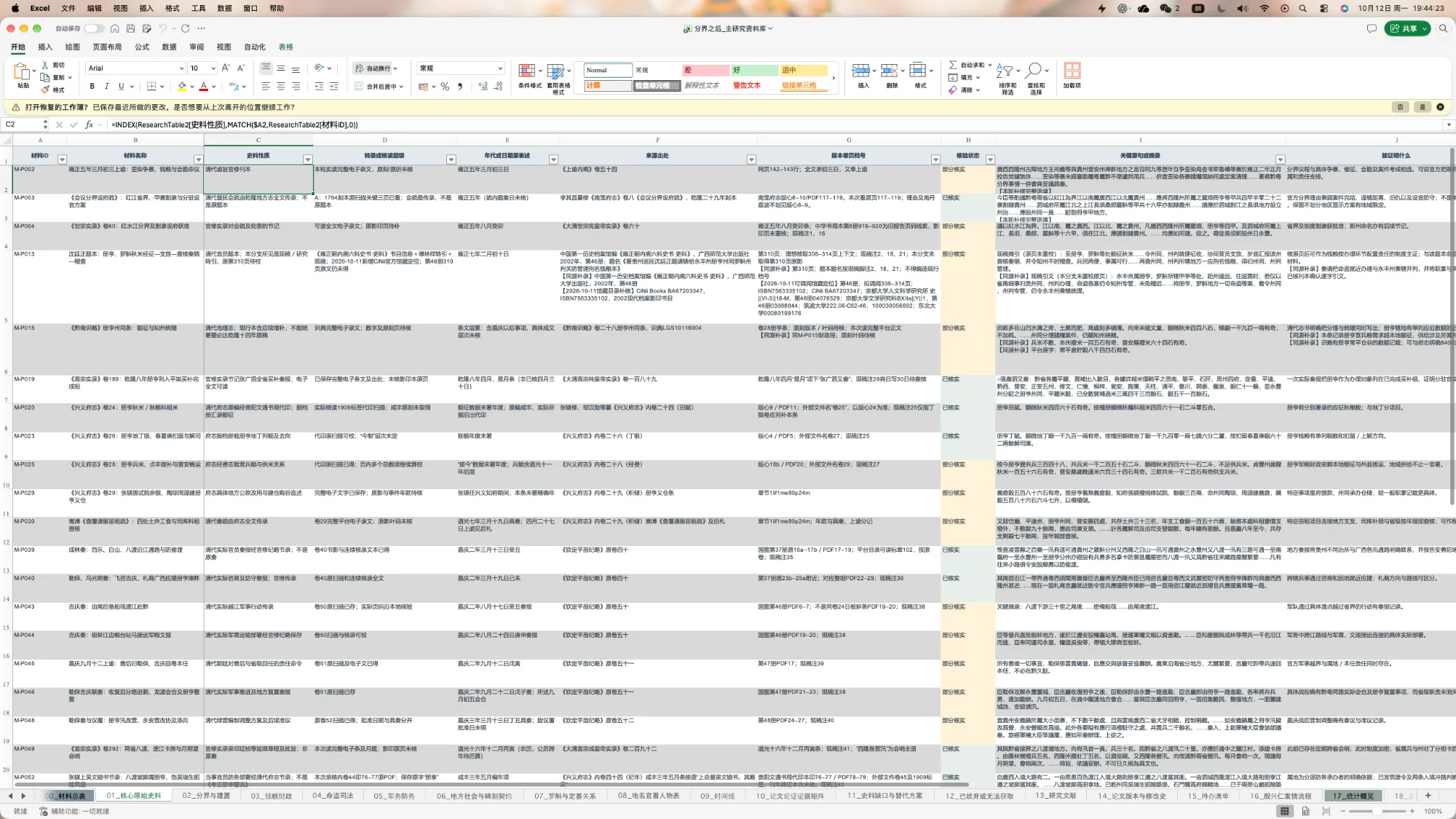Click the Home icon in title bar
This screenshot has width=1456, height=819.
pos(114,28)
